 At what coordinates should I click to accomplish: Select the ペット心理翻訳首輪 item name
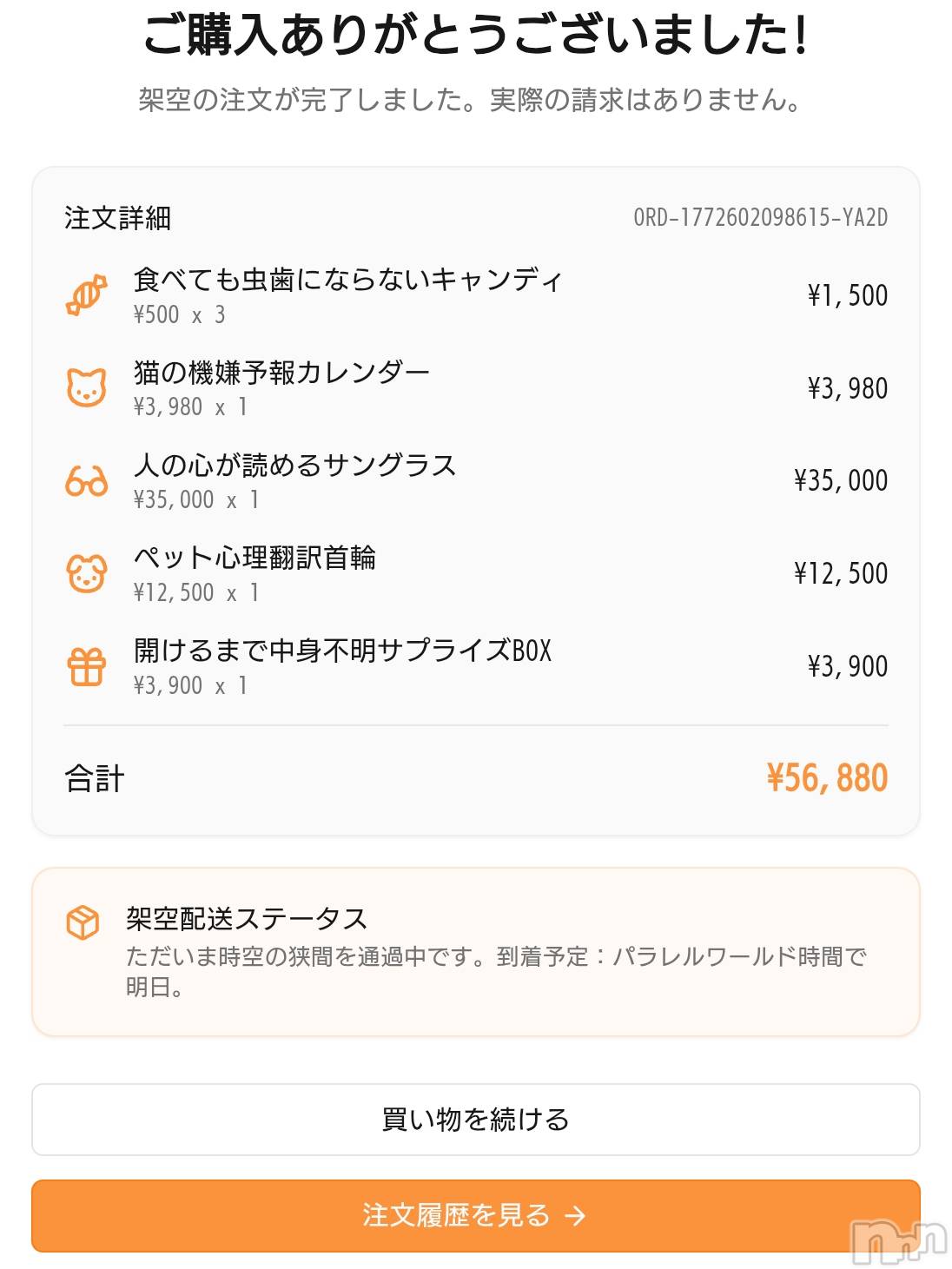point(255,558)
